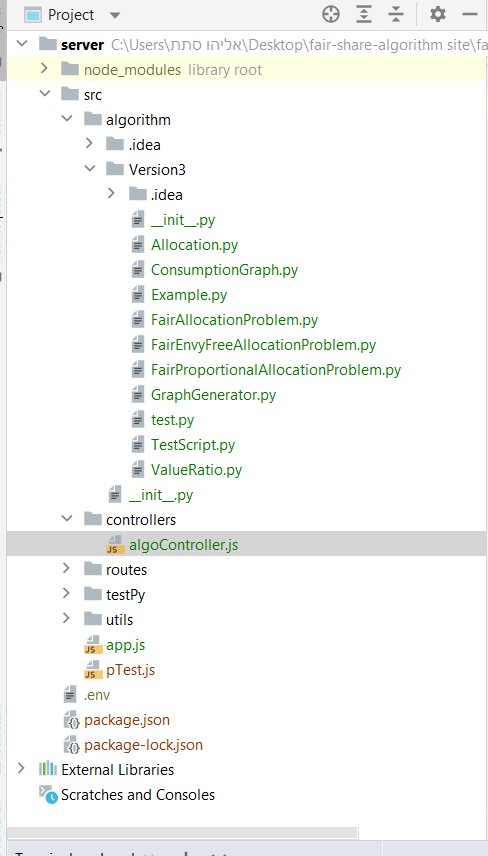Screen dimensions: 488x856
Task: Select FairProportionalAllocationProblem.py file
Action: click(x=276, y=370)
